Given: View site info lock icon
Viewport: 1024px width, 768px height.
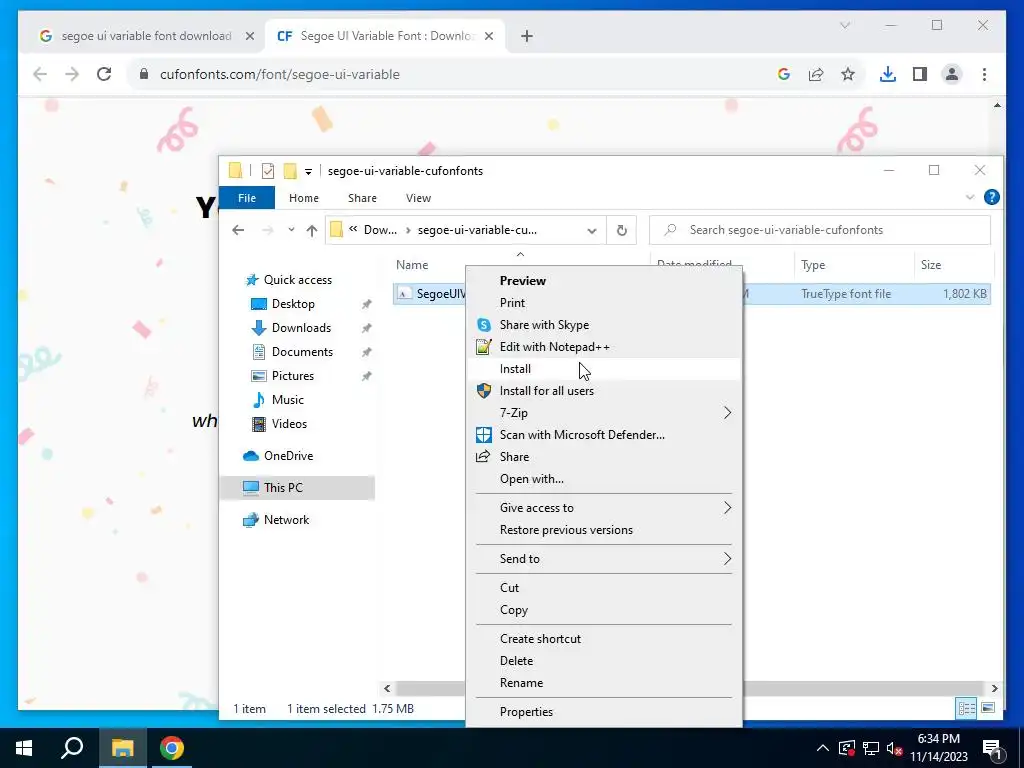Looking at the screenshot, I should [x=144, y=74].
